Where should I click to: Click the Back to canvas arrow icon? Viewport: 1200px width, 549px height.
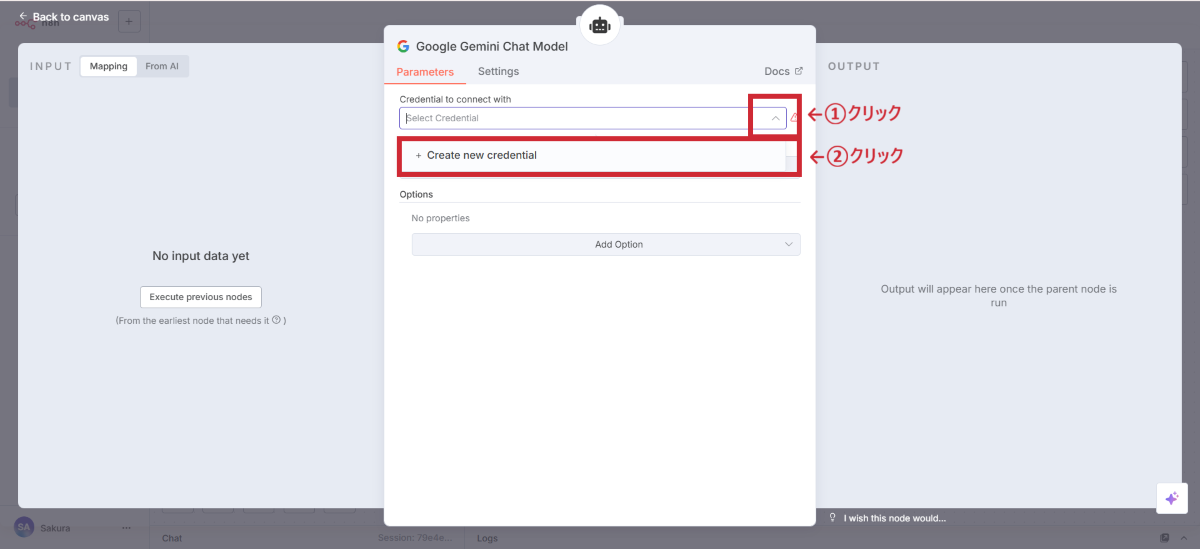click(23, 17)
